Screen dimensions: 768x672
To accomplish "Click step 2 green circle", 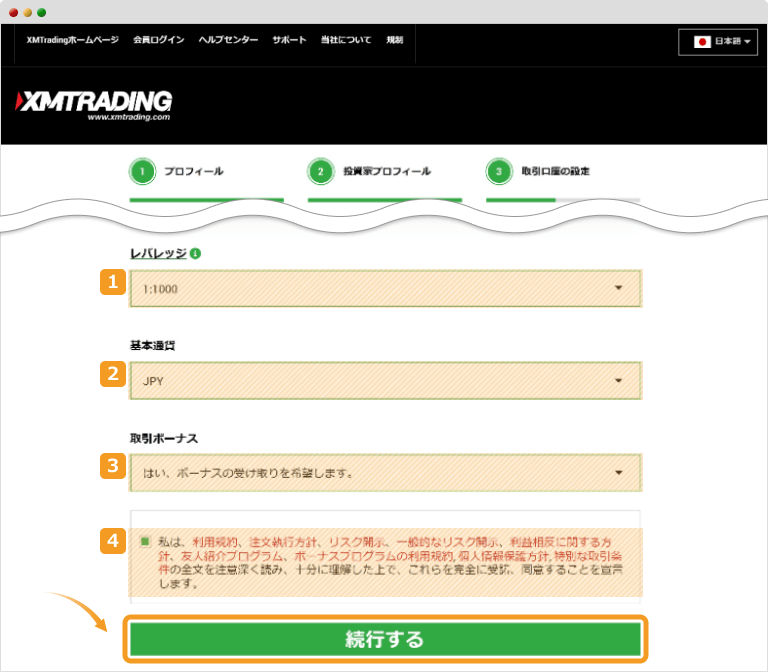I will pyautogui.click(x=320, y=171).
